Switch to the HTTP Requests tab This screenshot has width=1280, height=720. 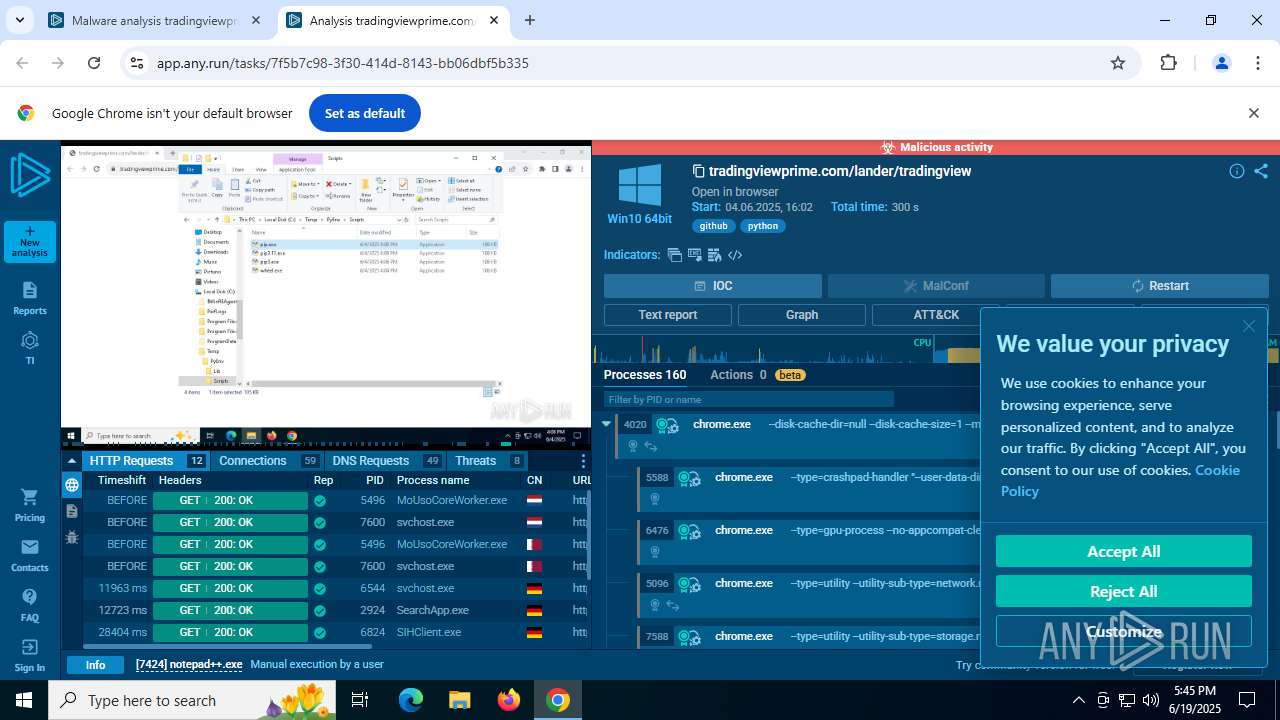(144, 461)
